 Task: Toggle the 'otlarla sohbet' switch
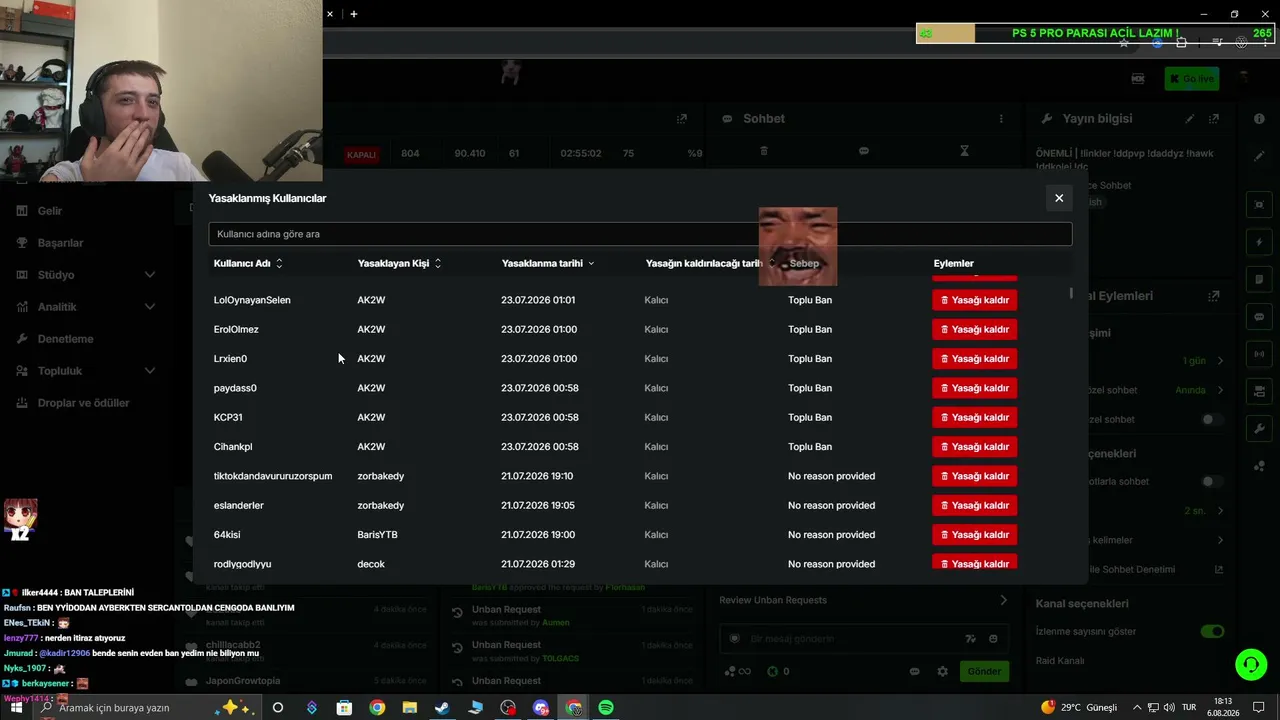point(1212,481)
